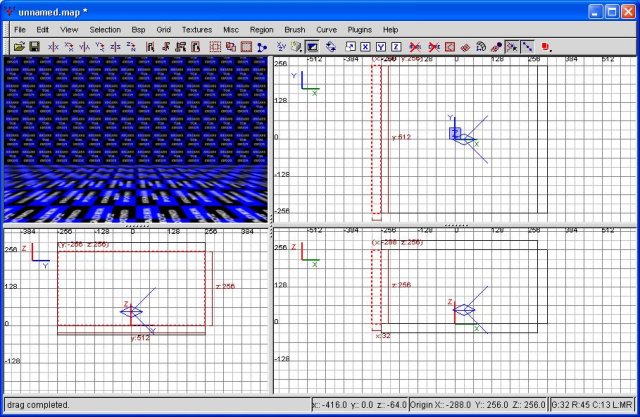Open the File menu
This screenshot has width=640, height=417.
pos(20,30)
